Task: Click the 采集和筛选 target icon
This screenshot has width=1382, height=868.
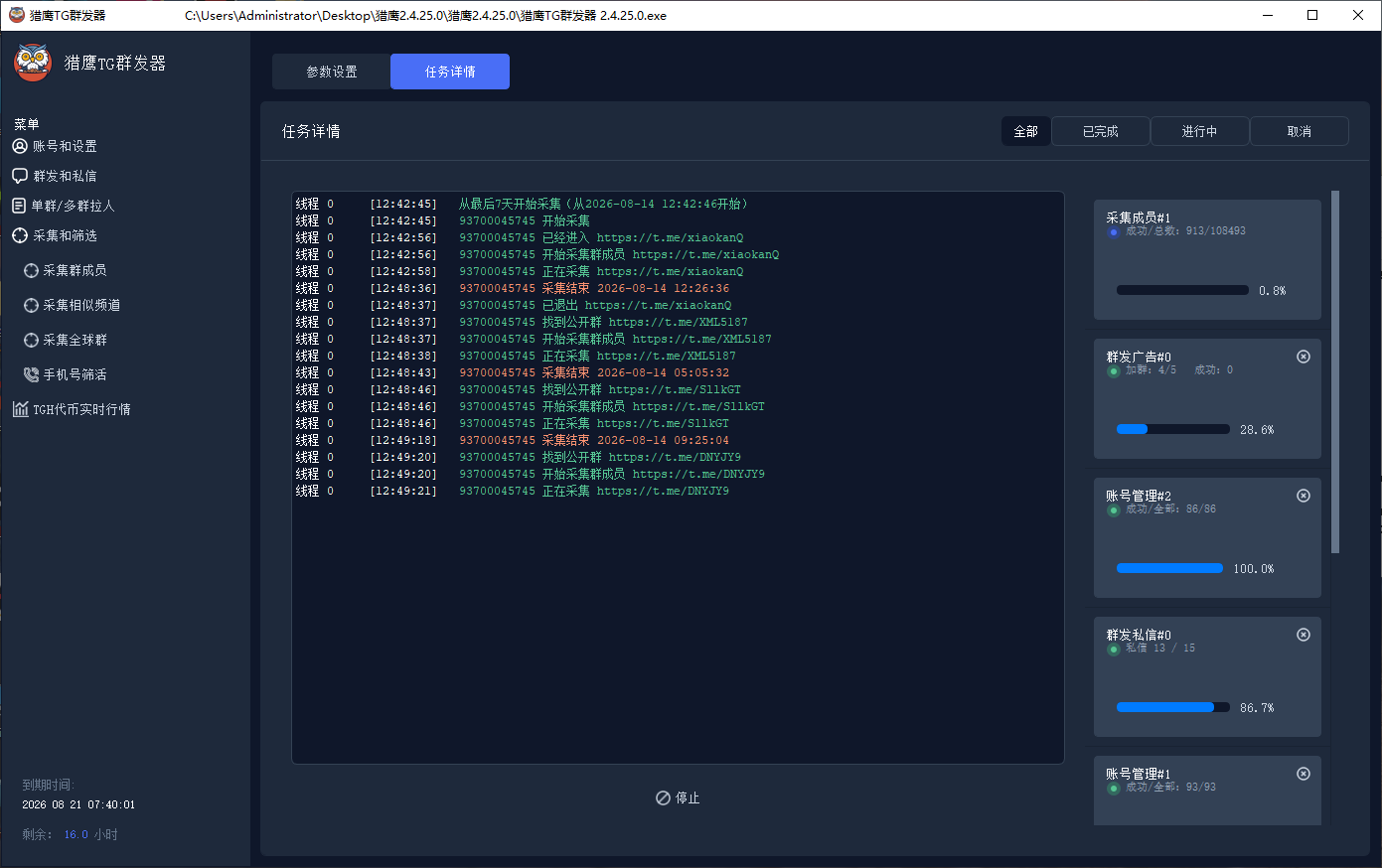Action: tap(20, 235)
